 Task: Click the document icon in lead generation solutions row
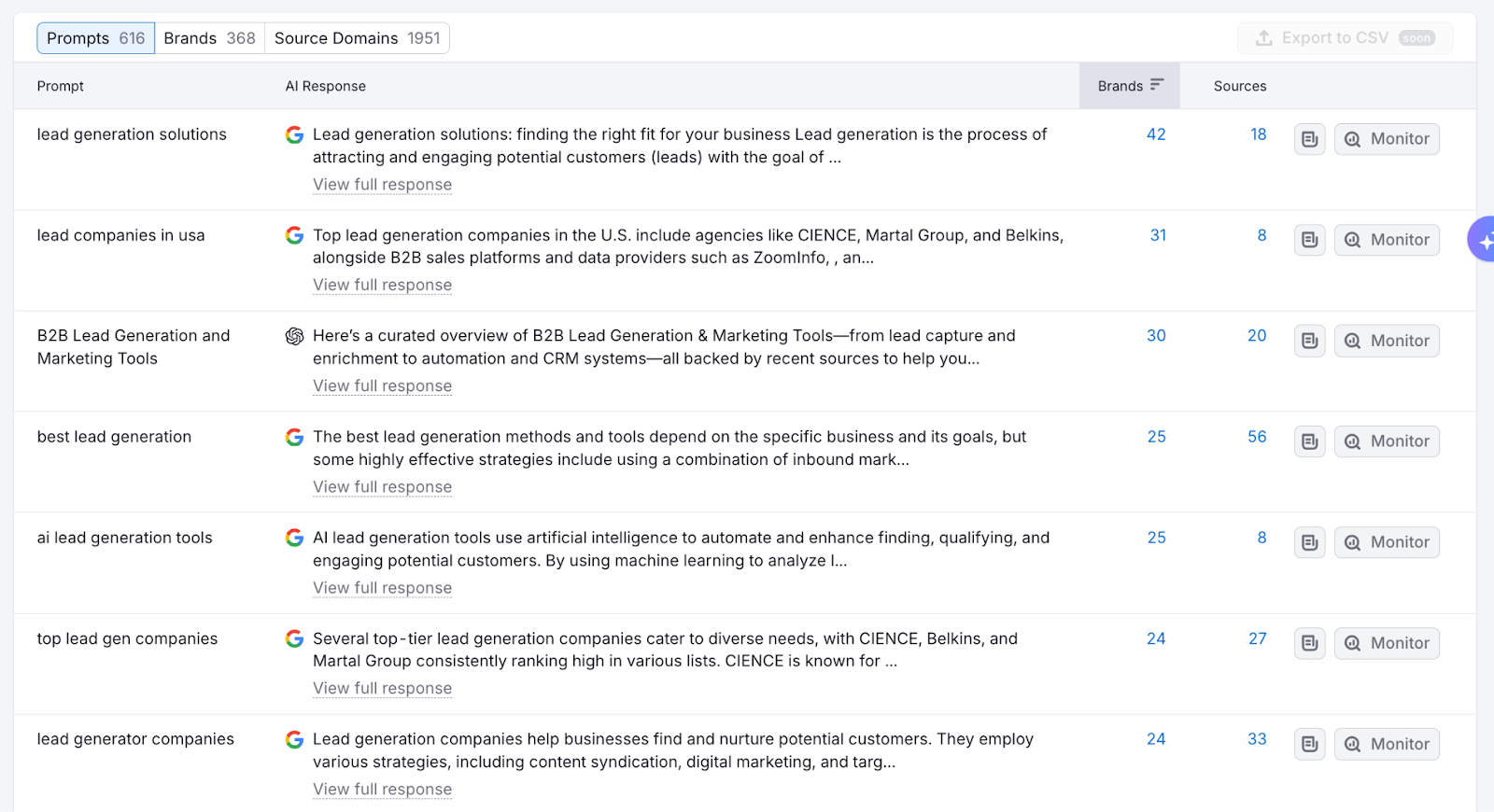(1309, 139)
